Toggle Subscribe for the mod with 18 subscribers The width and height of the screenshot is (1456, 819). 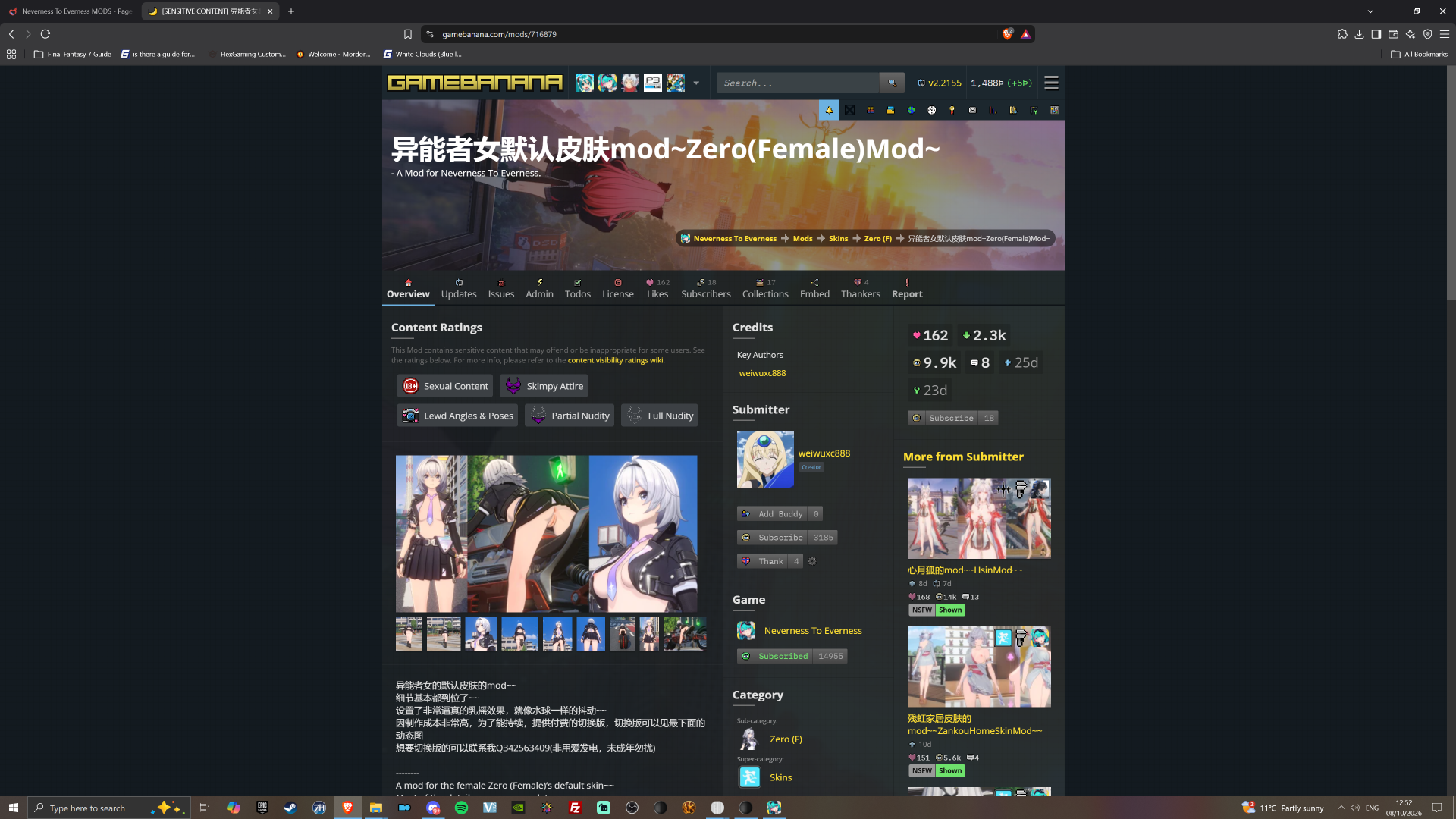(x=952, y=418)
